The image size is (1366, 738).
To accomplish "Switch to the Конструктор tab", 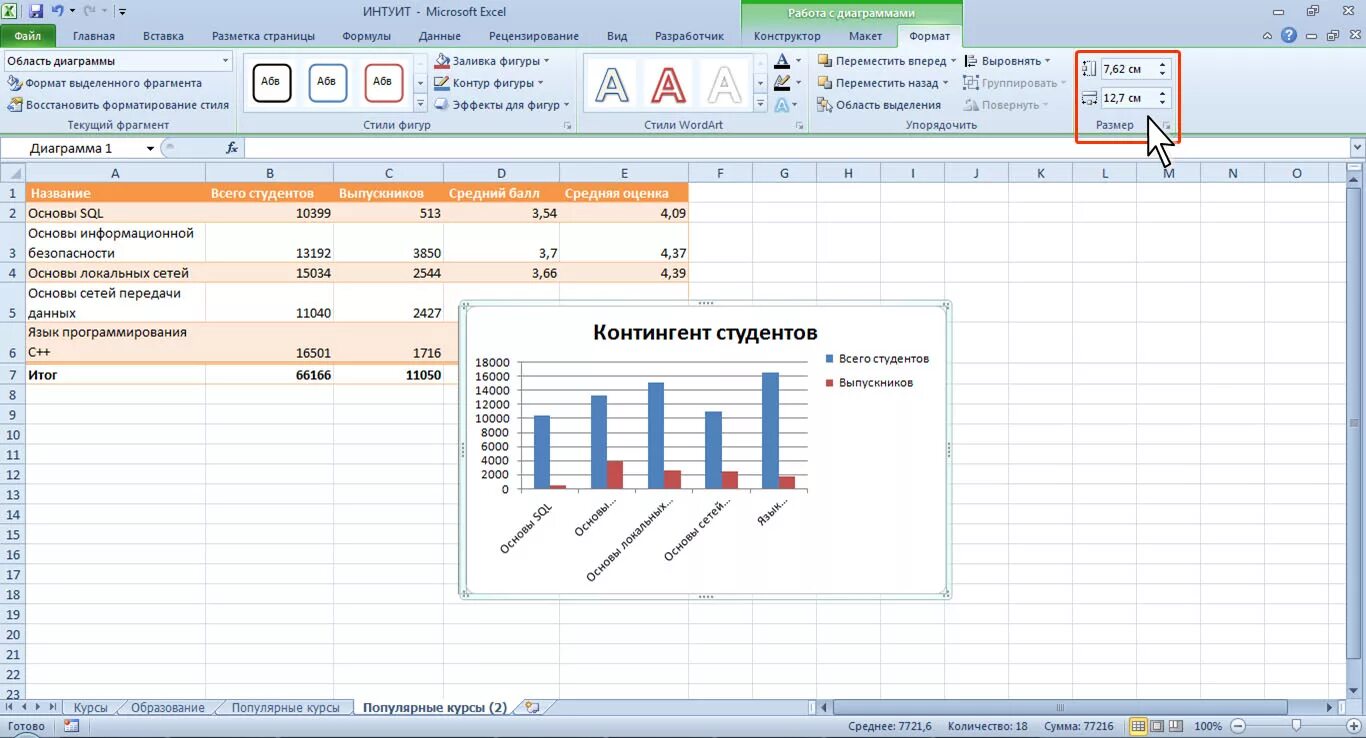I will click(x=787, y=36).
